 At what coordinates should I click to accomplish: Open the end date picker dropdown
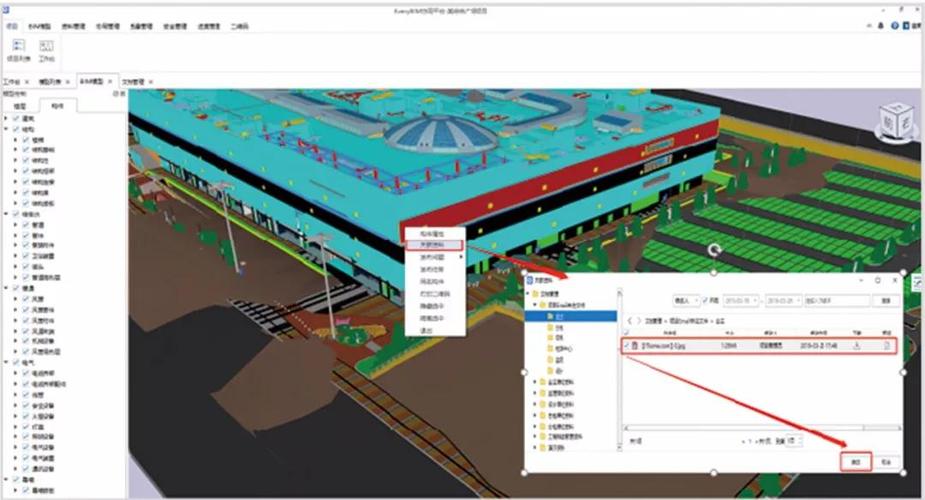click(798, 301)
